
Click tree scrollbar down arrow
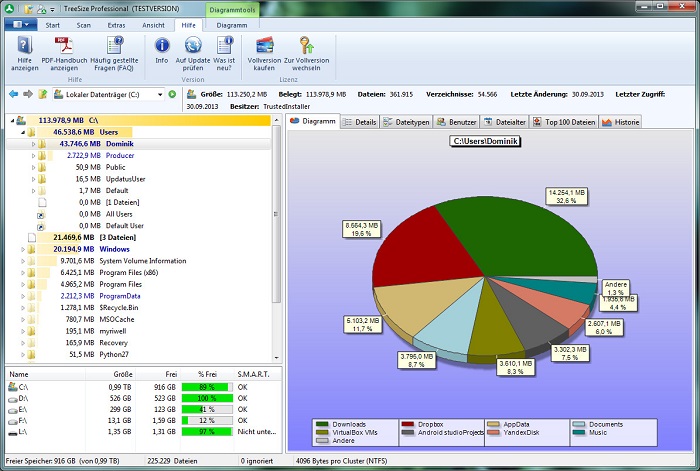click(x=276, y=358)
